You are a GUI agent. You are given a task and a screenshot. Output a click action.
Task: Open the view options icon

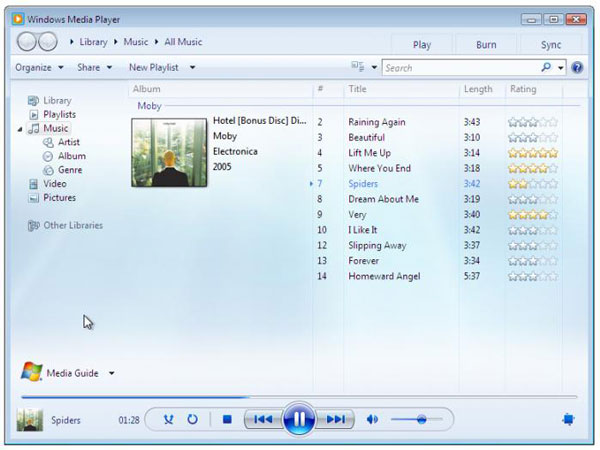pos(358,67)
